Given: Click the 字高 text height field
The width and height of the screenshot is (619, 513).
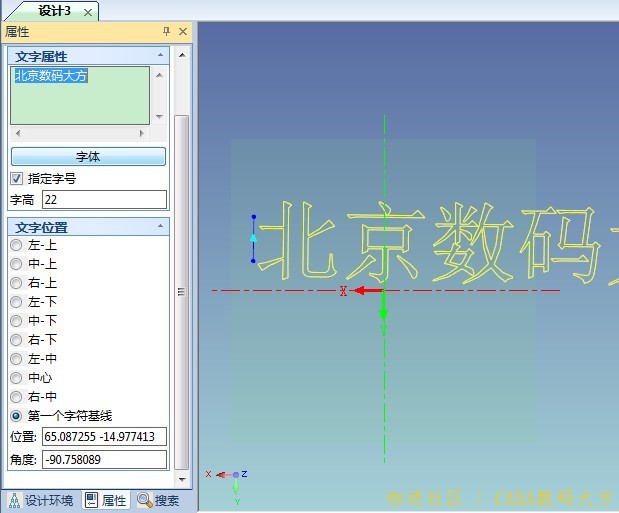Looking at the screenshot, I should point(104,200).
